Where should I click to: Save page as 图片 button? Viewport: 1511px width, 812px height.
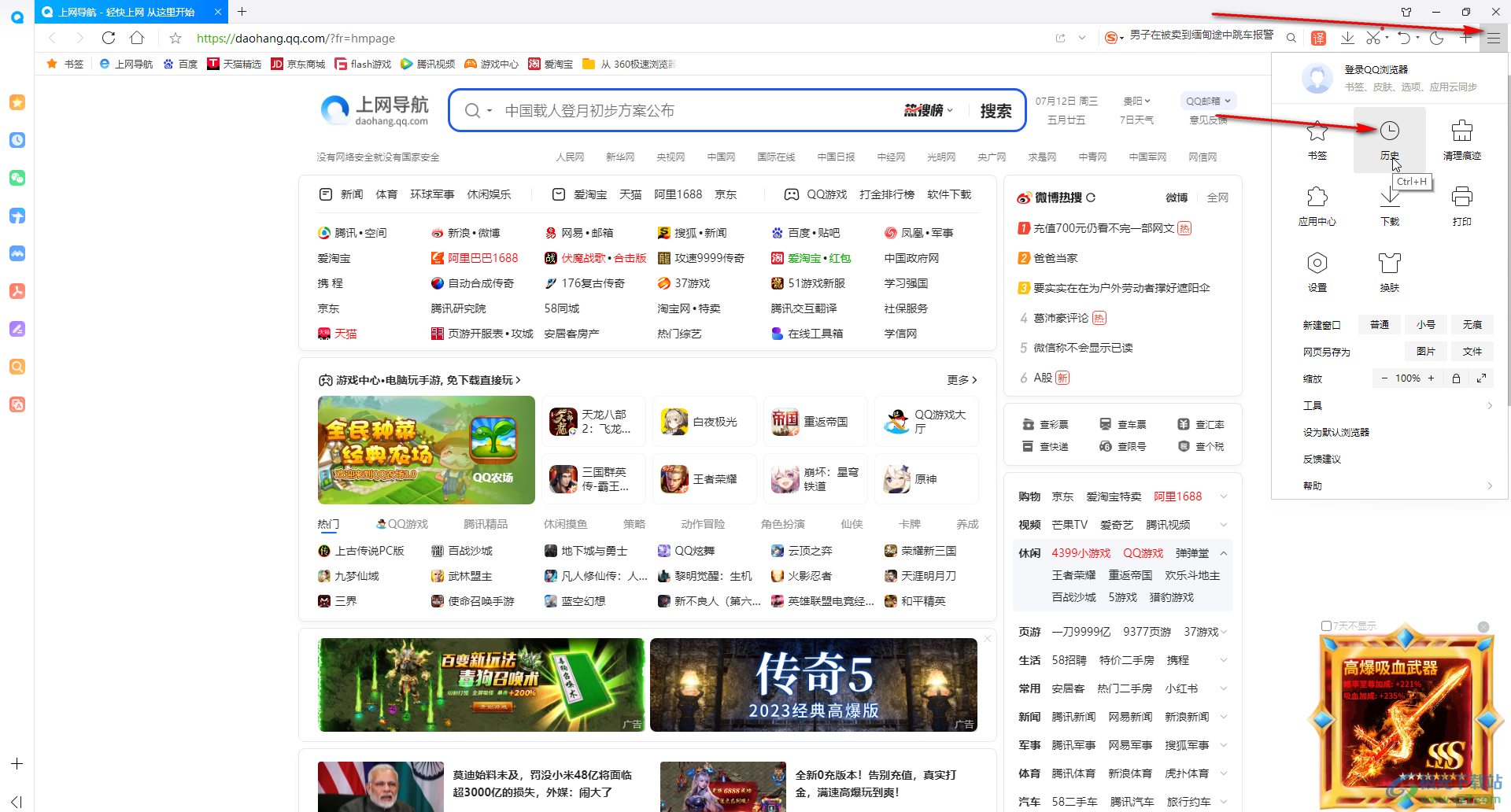coord(1426,352)
